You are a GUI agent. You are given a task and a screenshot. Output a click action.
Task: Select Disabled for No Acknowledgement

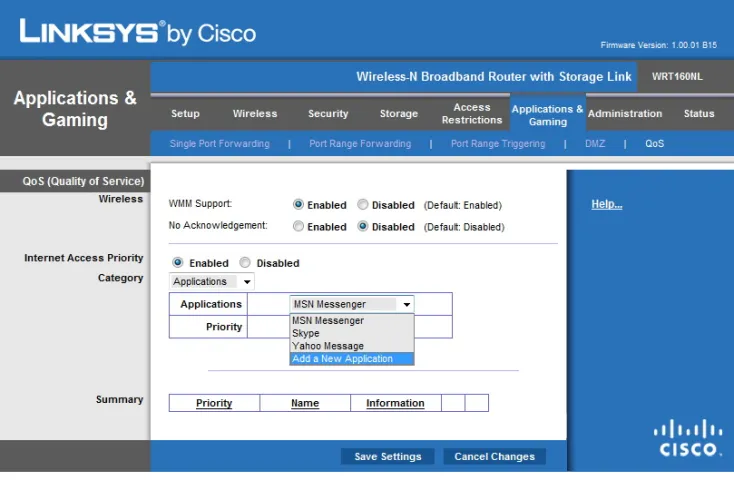pos(363,227)
